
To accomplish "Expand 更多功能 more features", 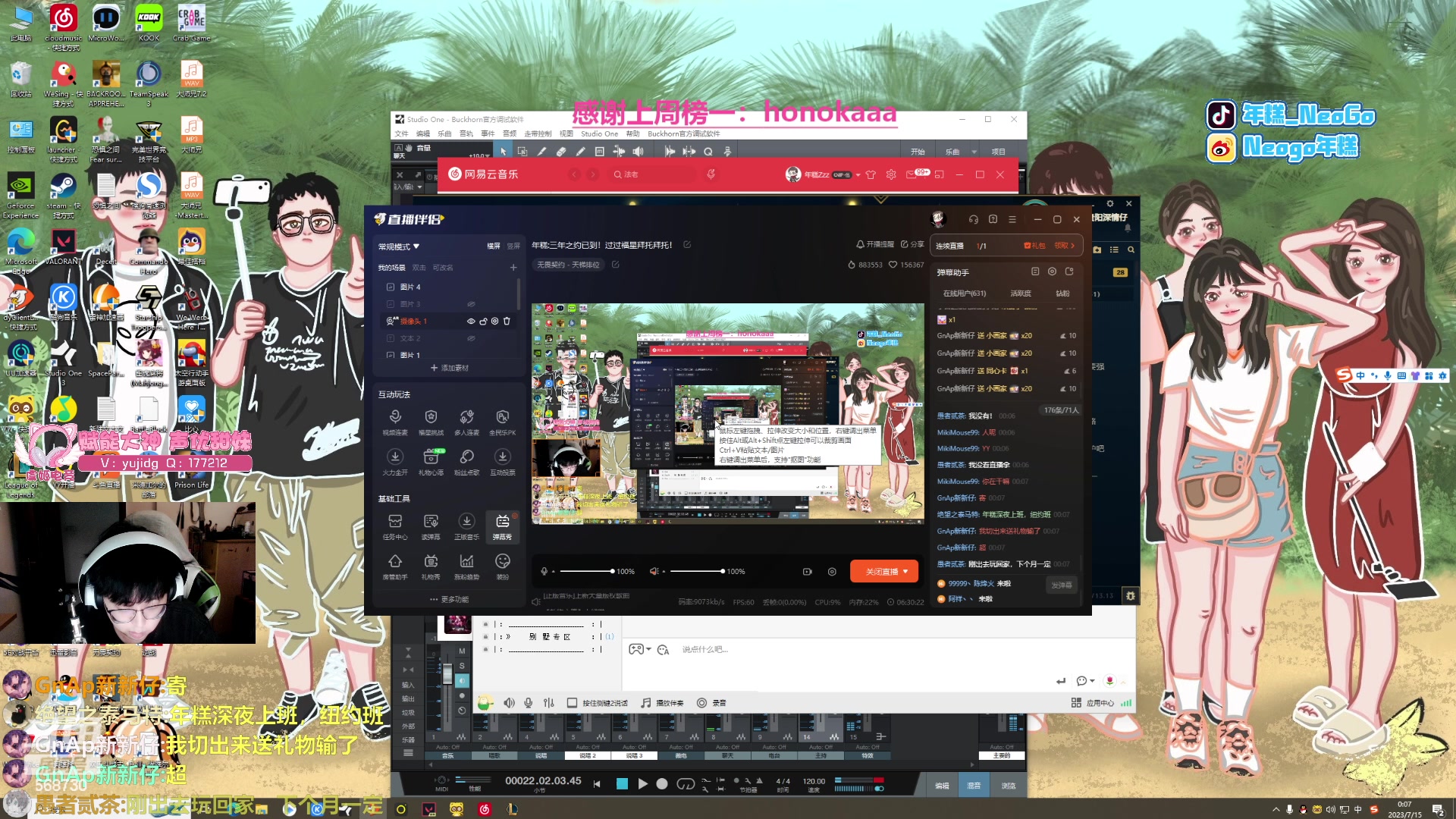I will (x=450, y=599).
